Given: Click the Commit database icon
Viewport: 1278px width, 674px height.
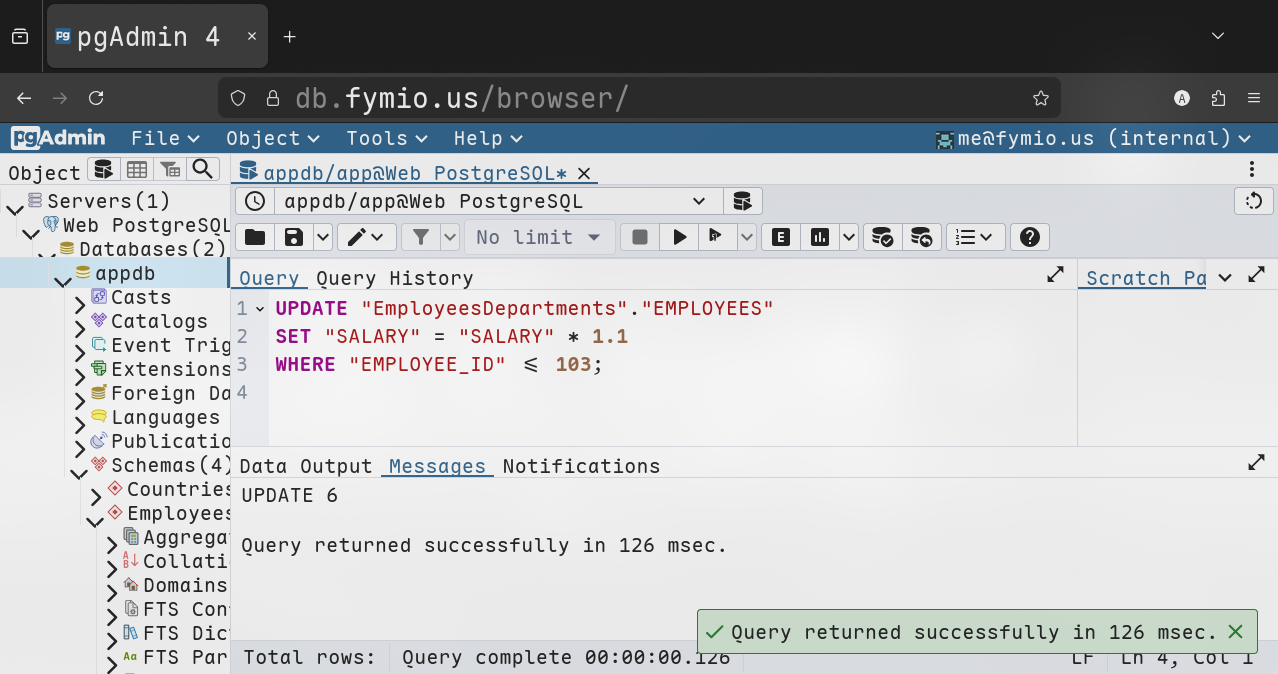Looking at the screenshot, I should 882,237.
